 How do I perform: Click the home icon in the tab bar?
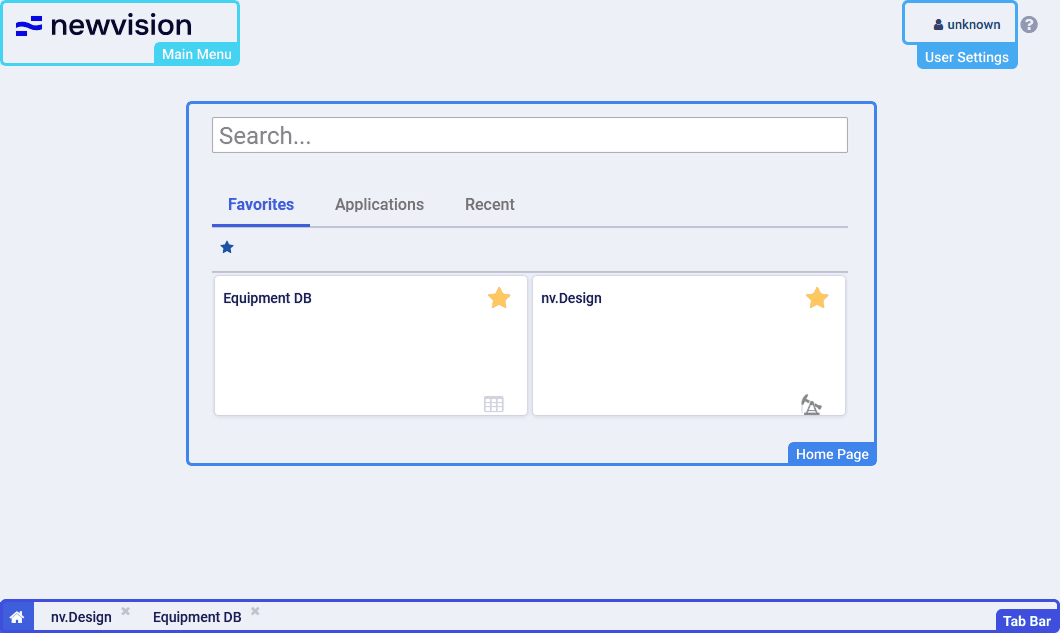coord(17,617)
